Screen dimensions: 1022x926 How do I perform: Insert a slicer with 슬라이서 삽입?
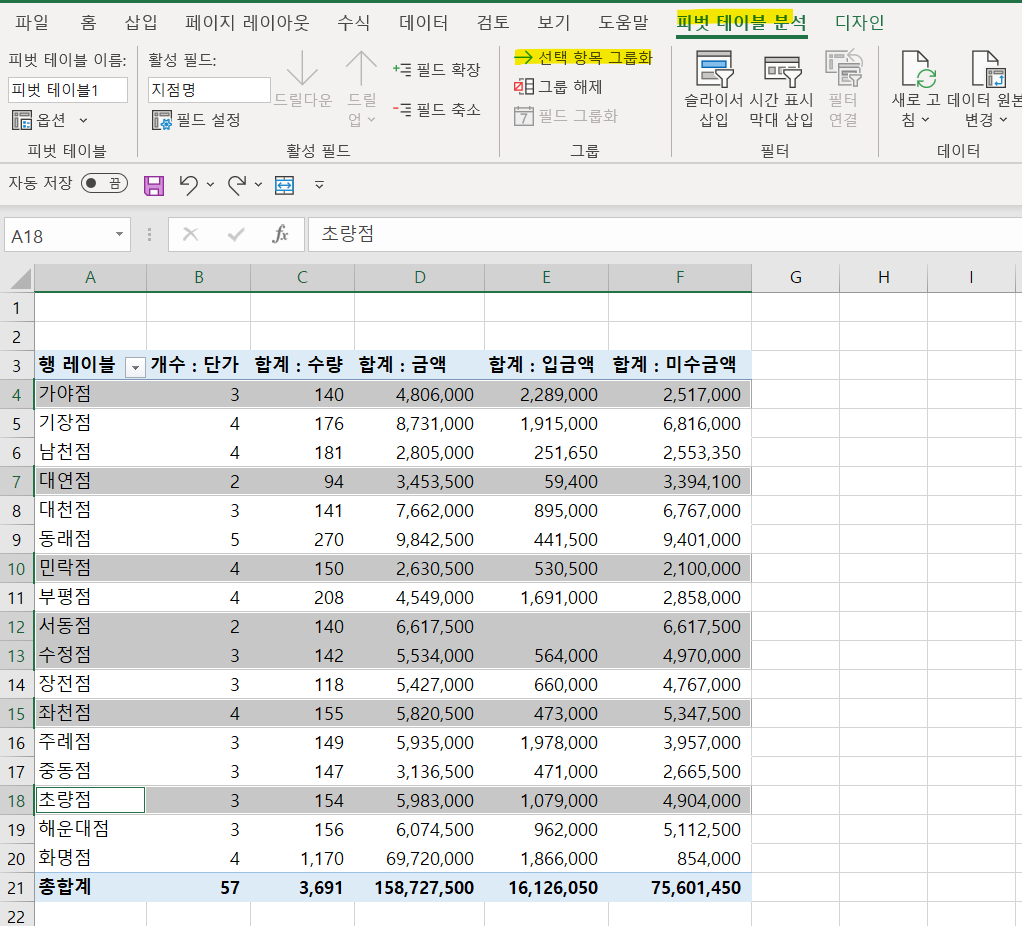(x=714, y=89)
